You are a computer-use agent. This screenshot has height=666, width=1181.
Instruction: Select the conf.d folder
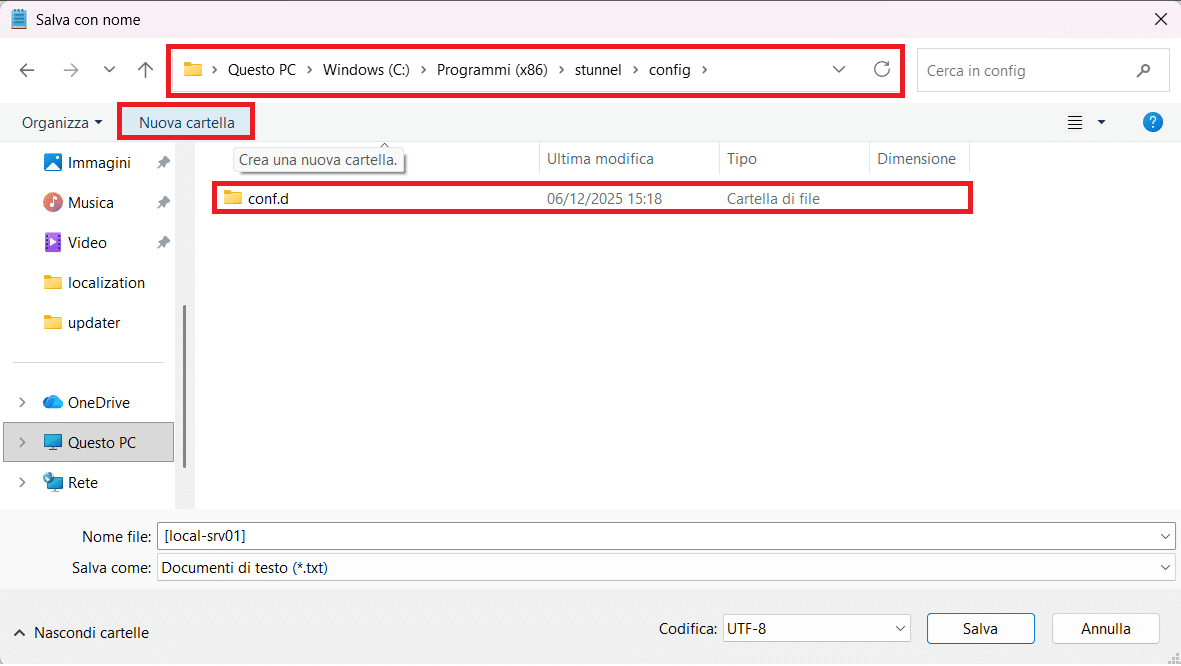point(268,198)
